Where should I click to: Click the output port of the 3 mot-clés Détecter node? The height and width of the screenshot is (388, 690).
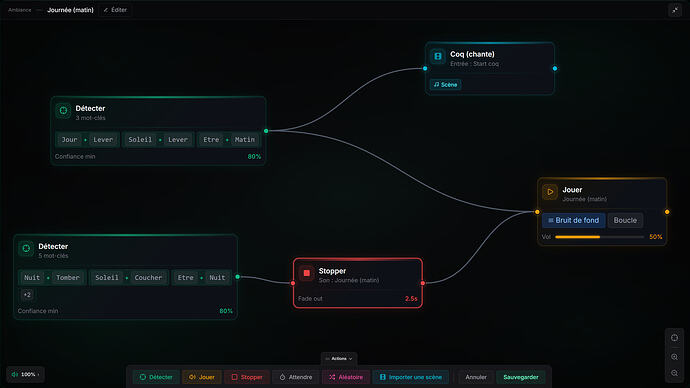[x=266, y=131]
